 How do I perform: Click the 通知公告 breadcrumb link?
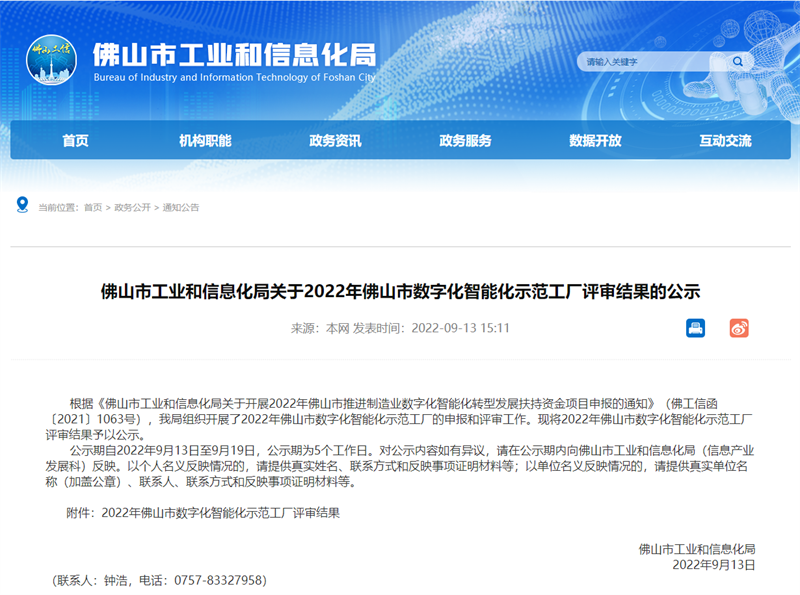181,208
